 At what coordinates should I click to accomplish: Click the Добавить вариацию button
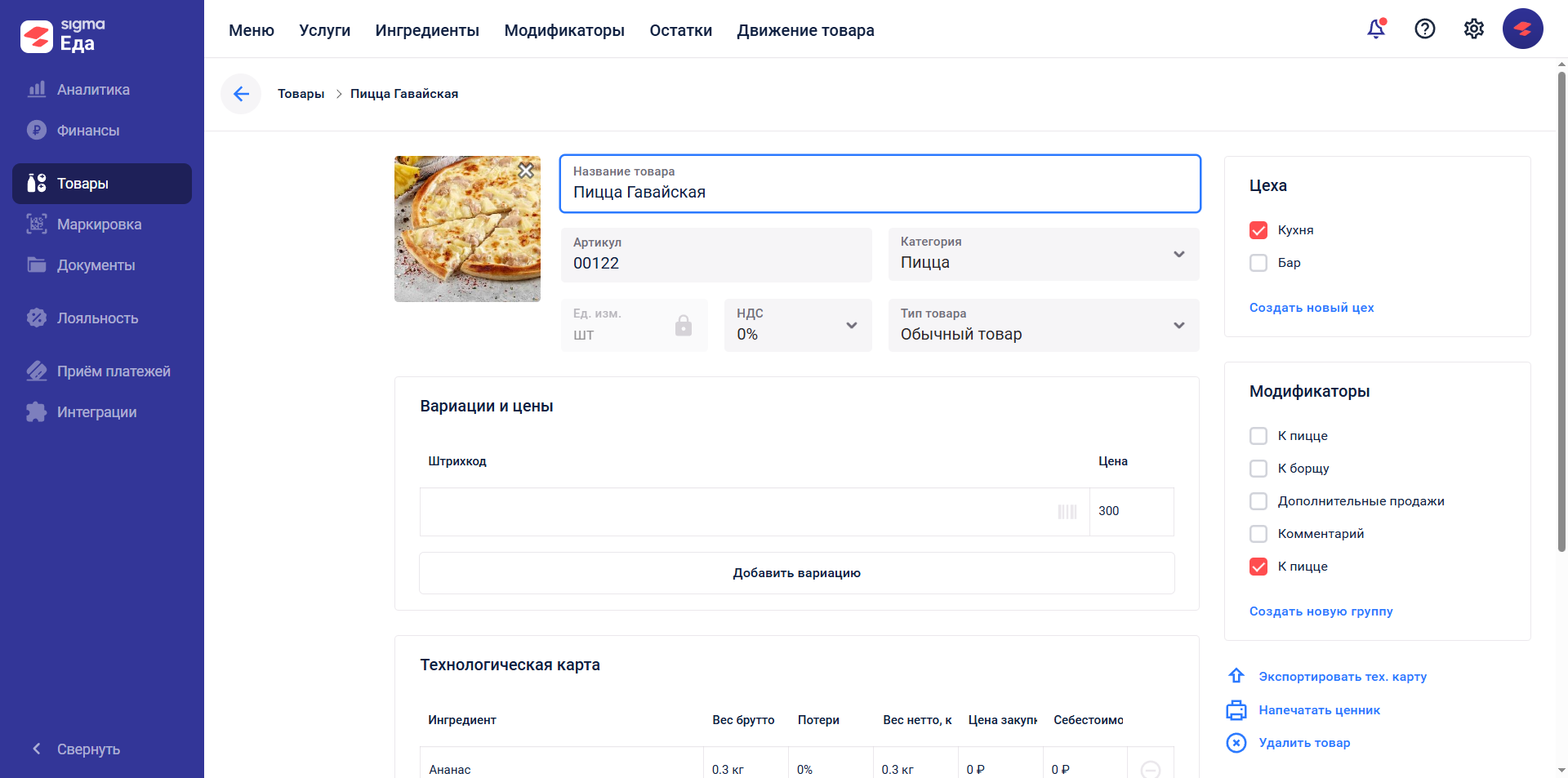click(796, 573)
